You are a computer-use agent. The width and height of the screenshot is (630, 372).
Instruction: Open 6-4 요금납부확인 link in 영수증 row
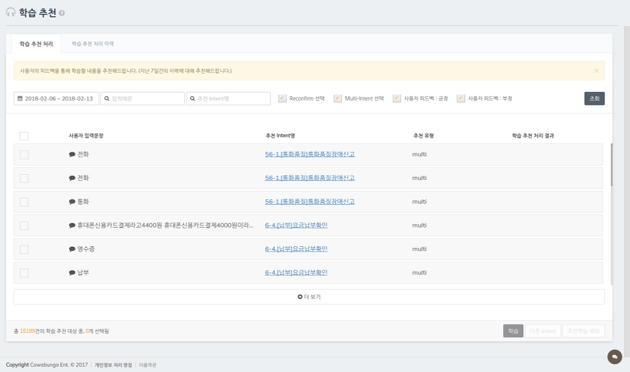[x=296, y=249]
